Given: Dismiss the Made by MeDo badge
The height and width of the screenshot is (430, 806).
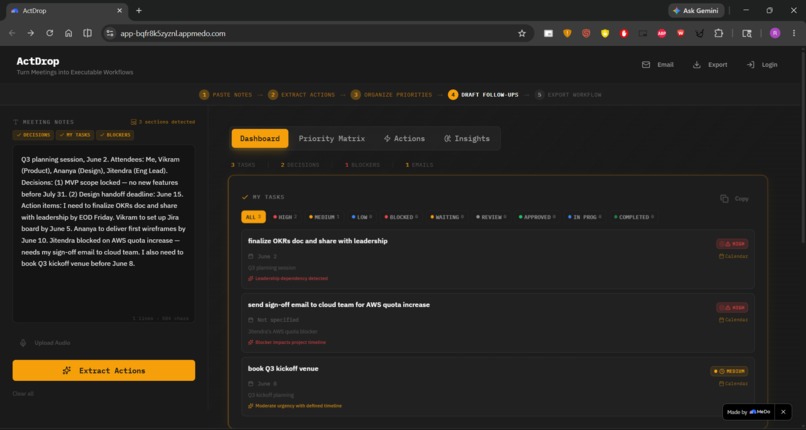Looking at the screenshot, I should pyautogui.click(x=783, y=412).
